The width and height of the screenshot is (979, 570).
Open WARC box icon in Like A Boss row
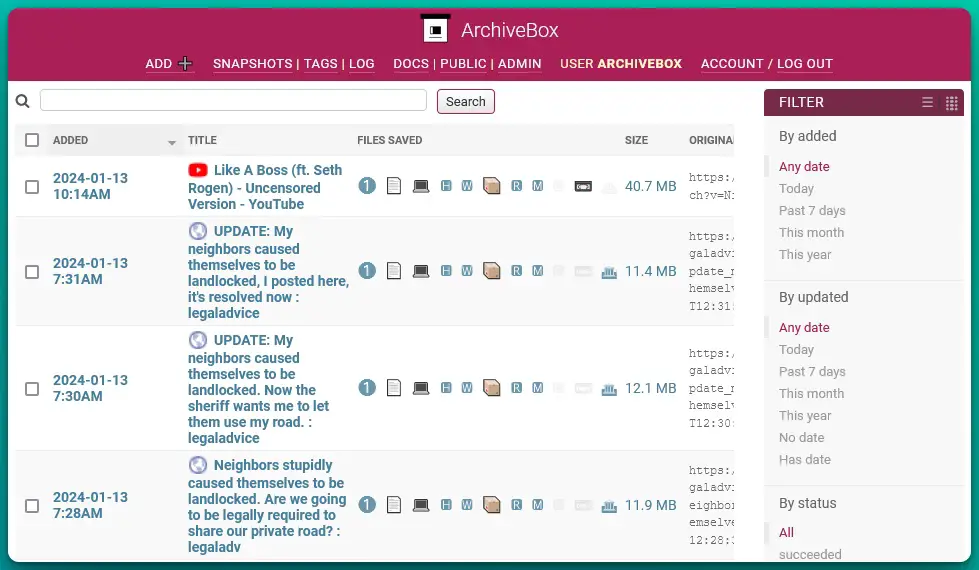[x=491, y=185]
